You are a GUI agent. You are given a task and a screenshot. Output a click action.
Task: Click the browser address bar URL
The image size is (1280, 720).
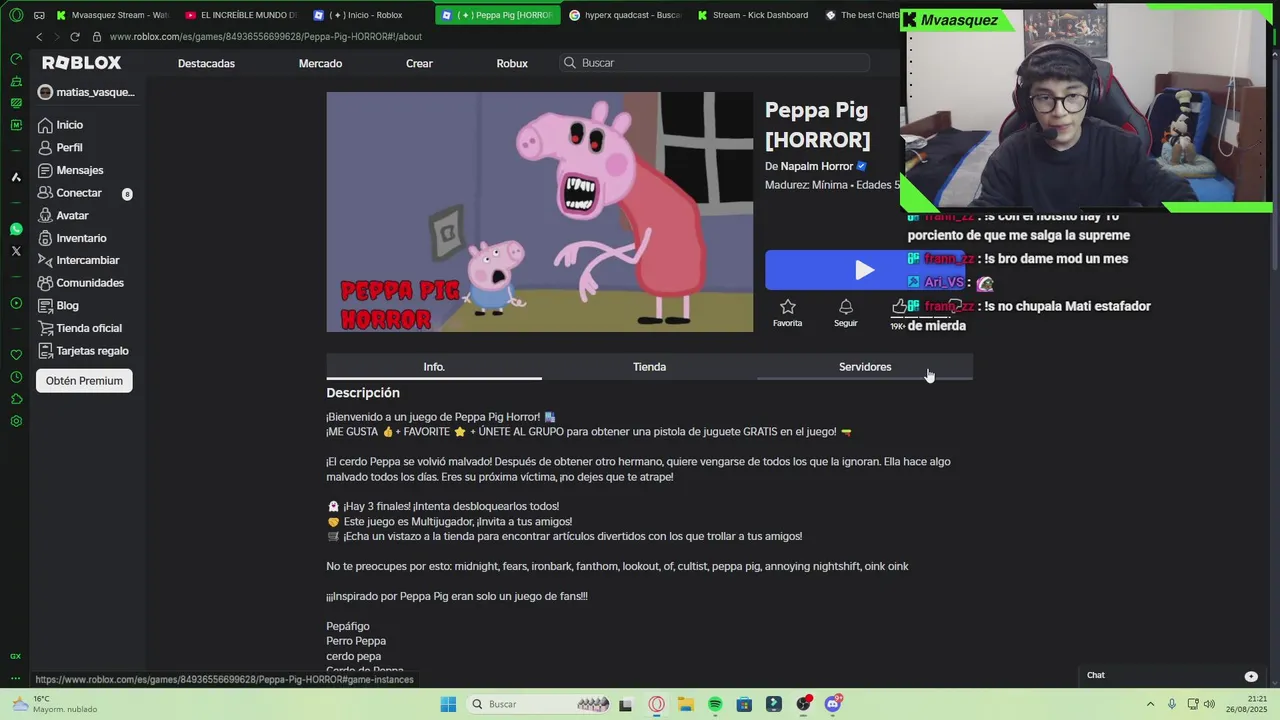[266, 37]
